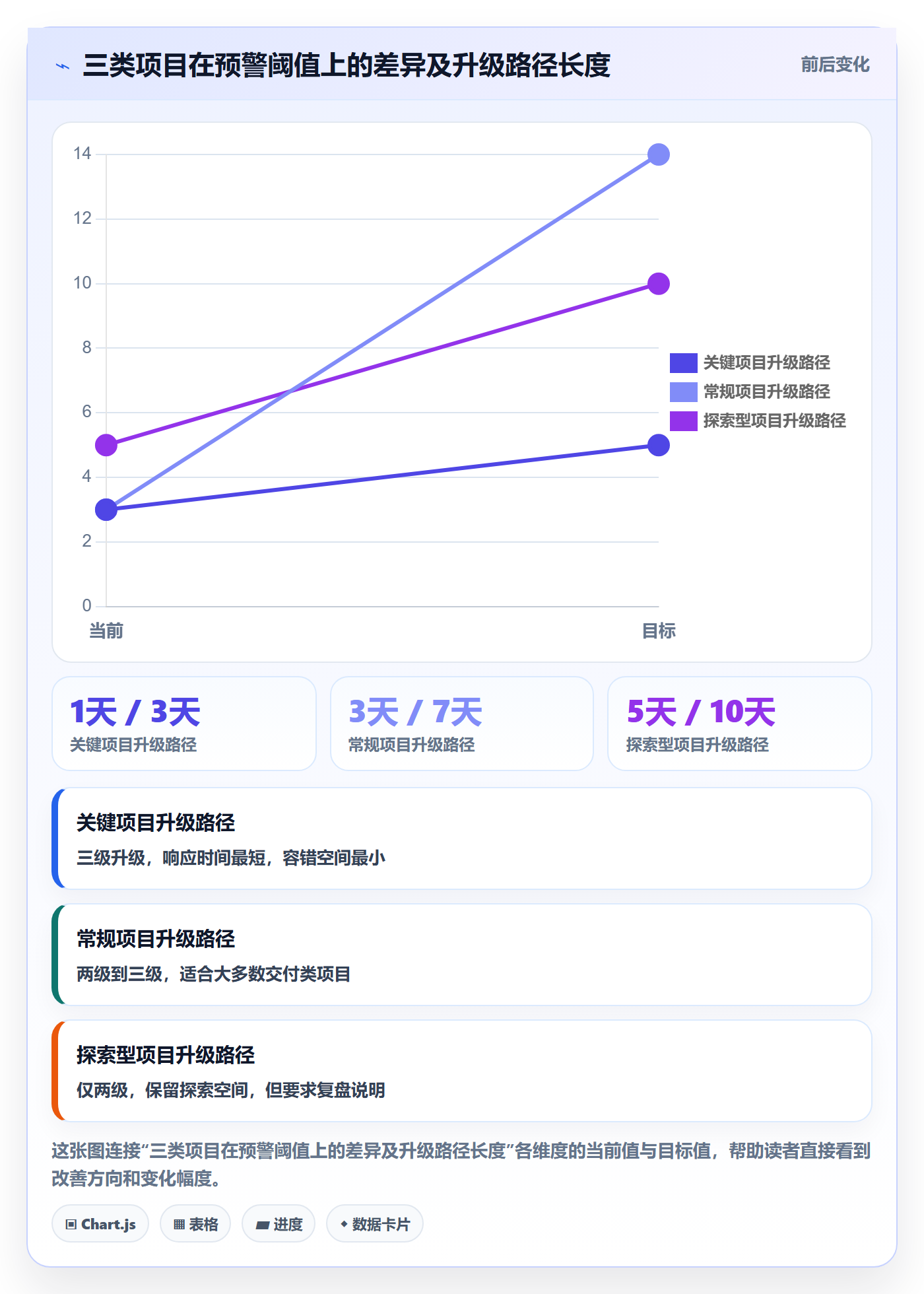Click the y-axis tick label 0

pos(86,605)
